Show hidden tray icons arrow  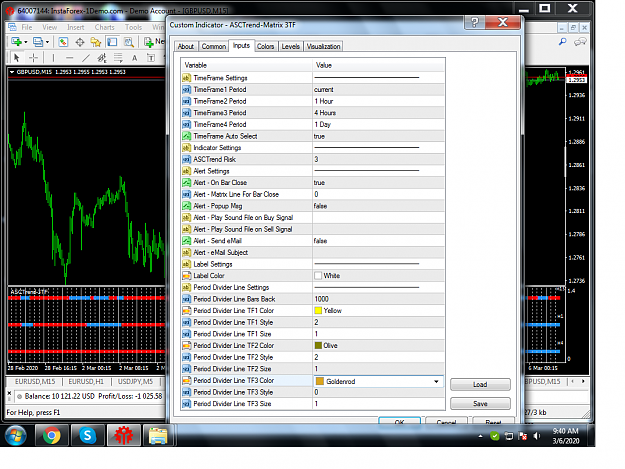pyautogui.click(x=480, y=436)
